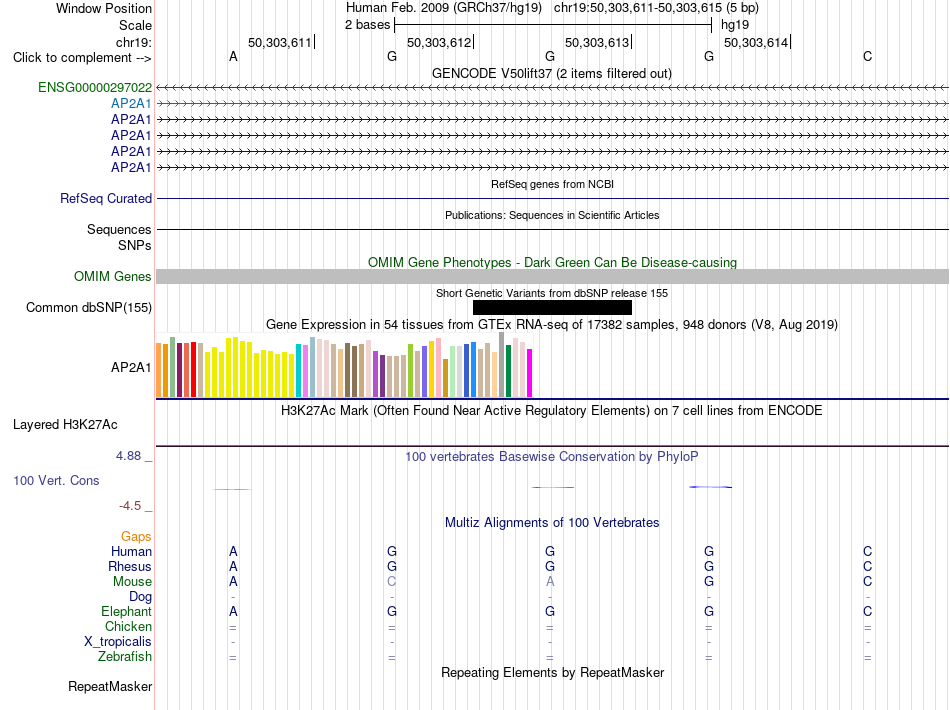This screenshot has height=710, width=950.
Task: Click base C in the Elephant alignment row
Action: pos(868,612)
